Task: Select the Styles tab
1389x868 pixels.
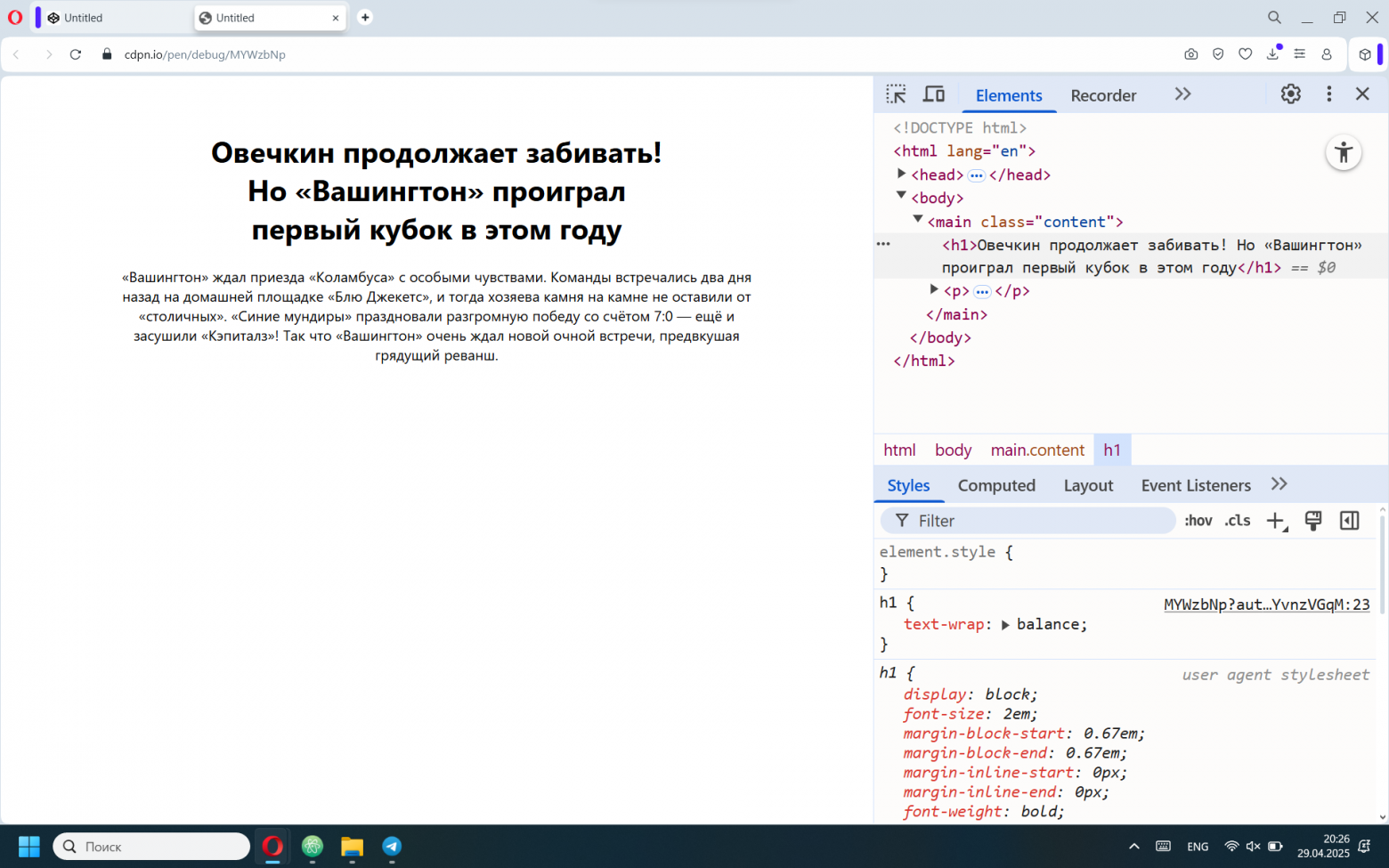Action: coord(908,485)
